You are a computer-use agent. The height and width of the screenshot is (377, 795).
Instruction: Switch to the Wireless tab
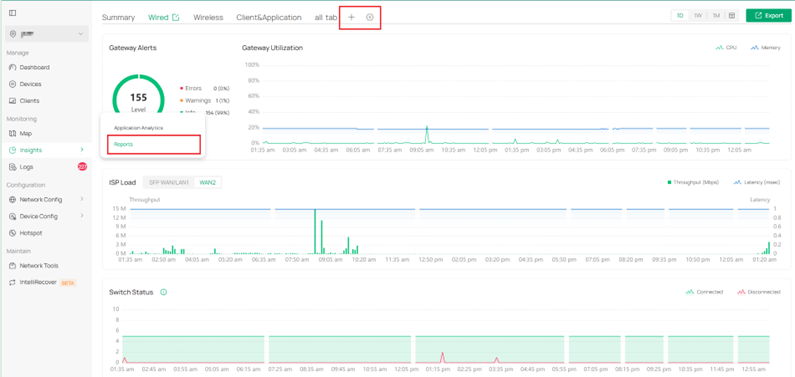(x=208, y=17)
